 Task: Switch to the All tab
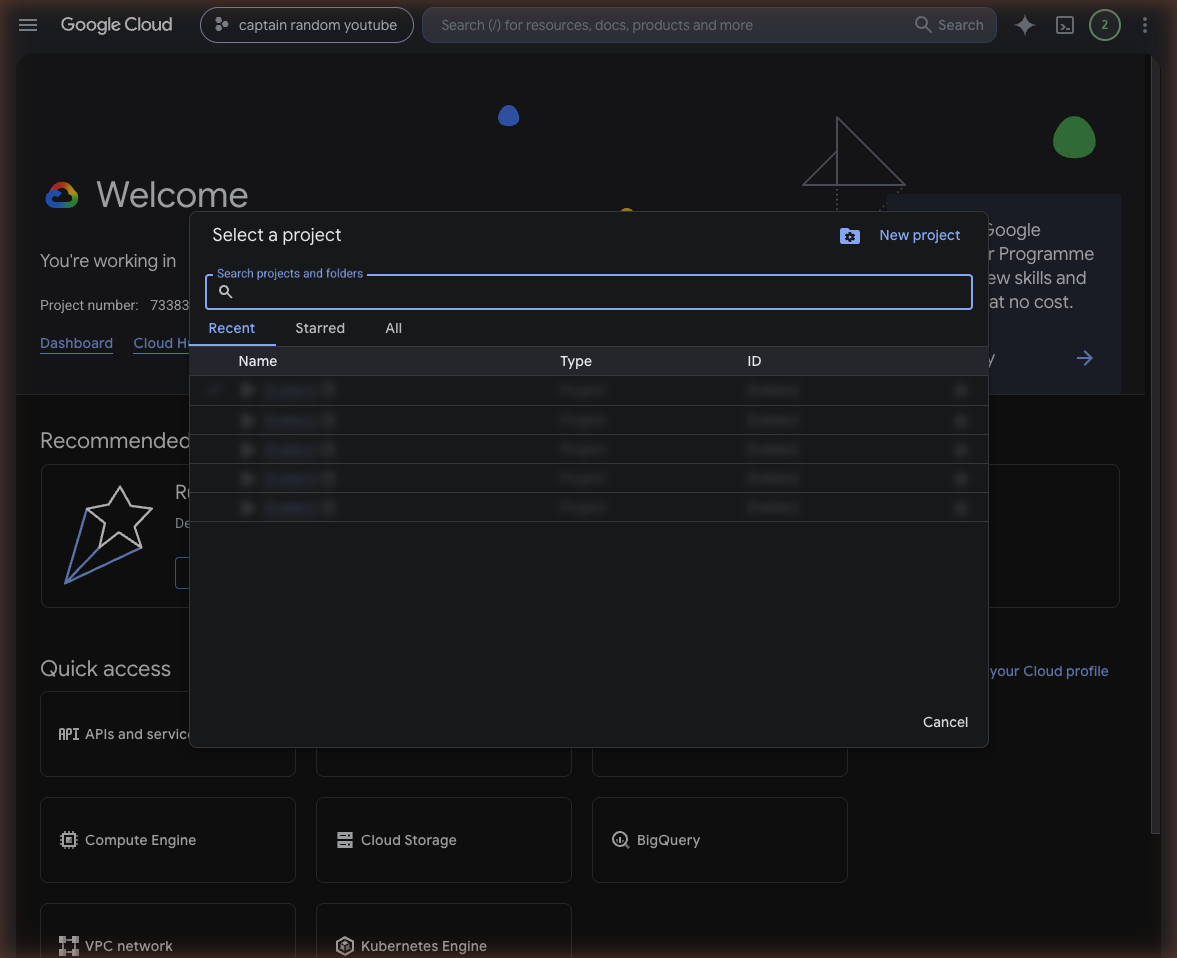click(x=393, y=328)
